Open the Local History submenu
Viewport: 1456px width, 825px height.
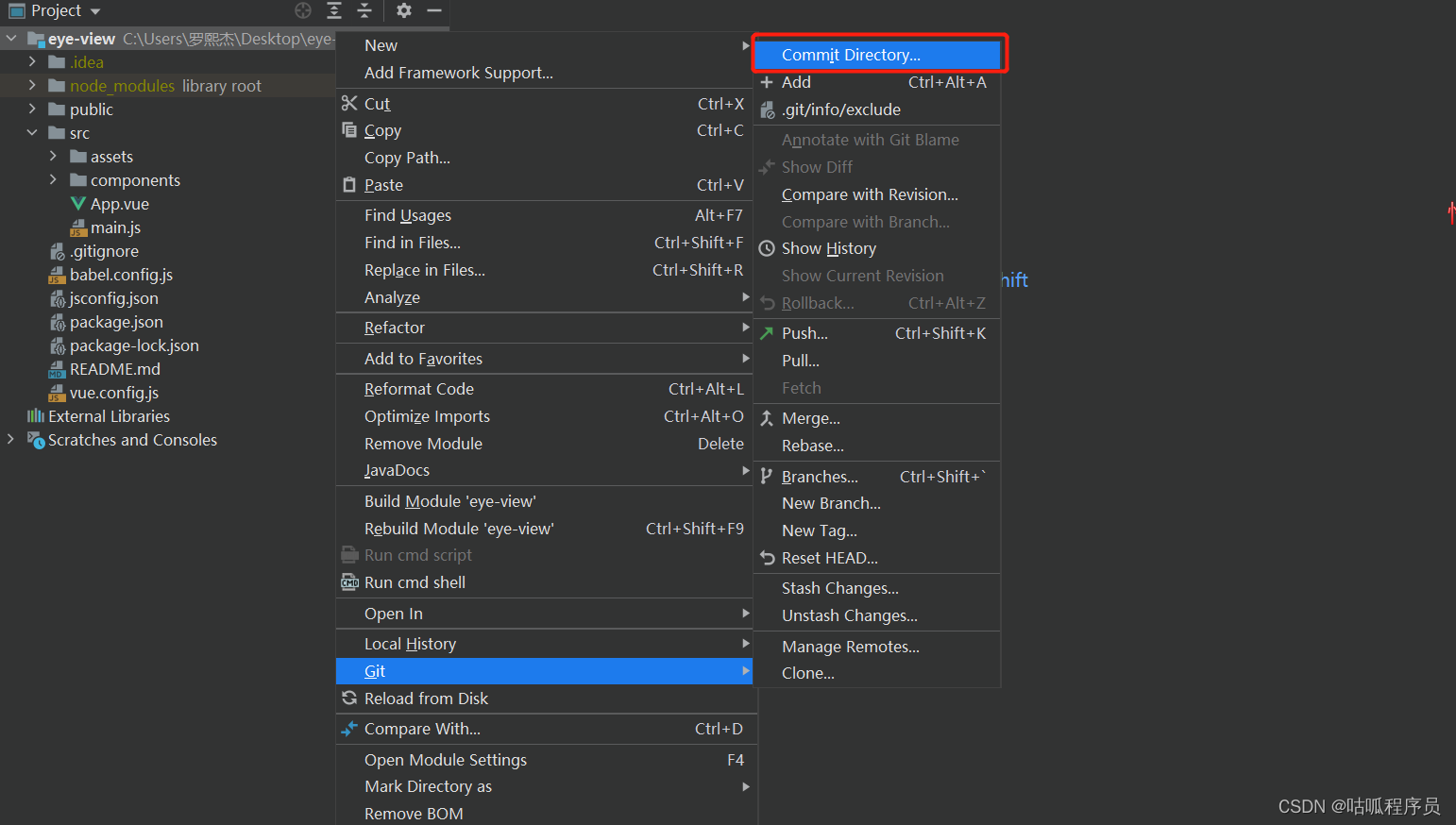pos(544,644)
